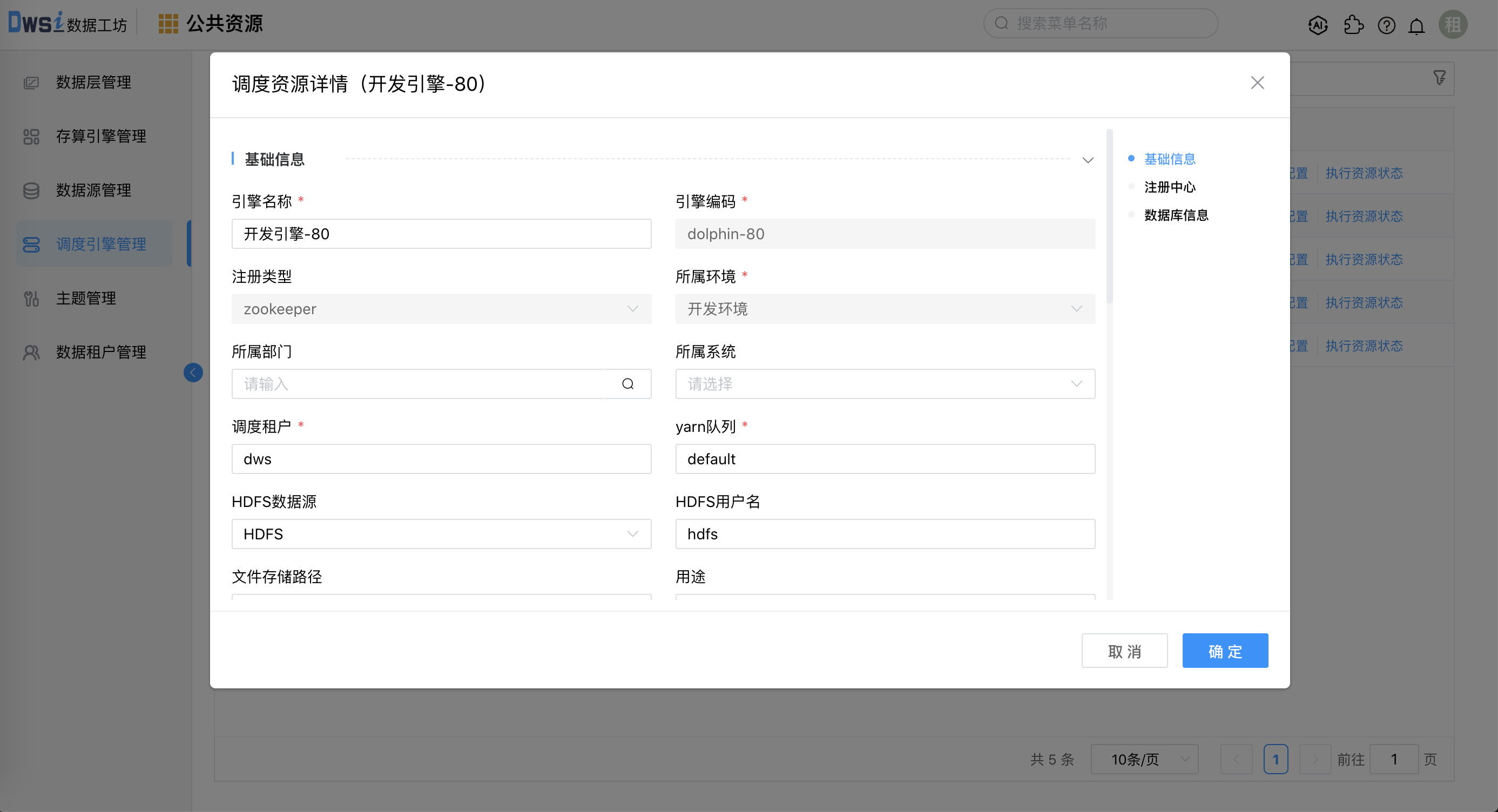Collapse the sidebar with blue arrow button
The width and height of the screenshot is (1498, 812).
(x=193, y=372)
